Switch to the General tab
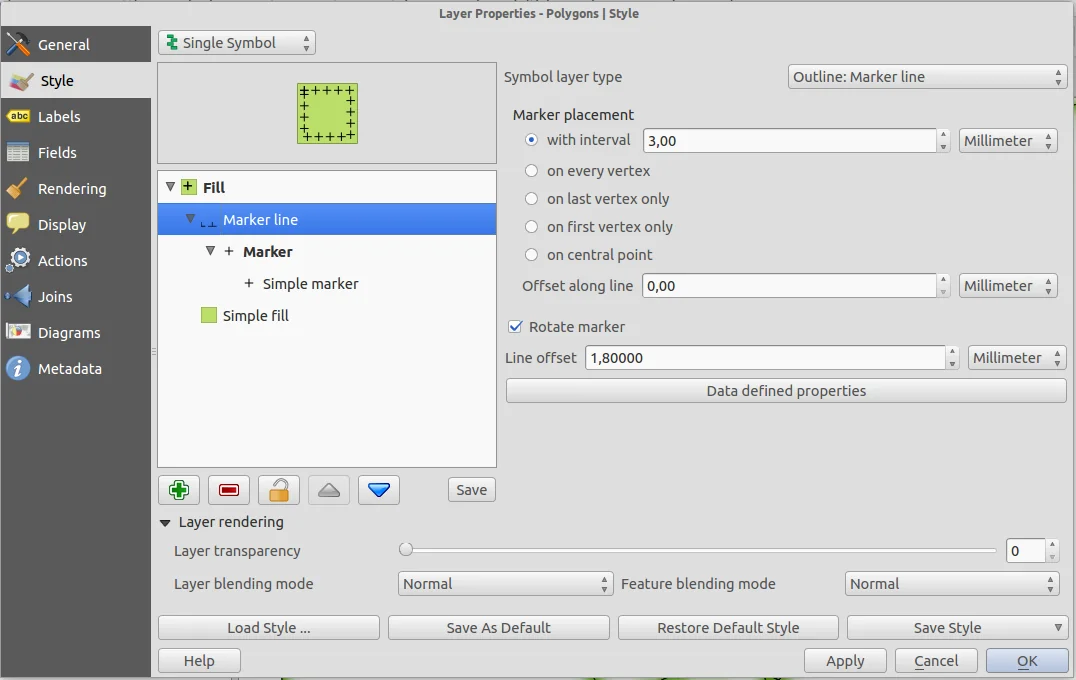Viewport: 1076px width, 680px height. [x=63, y=45]
